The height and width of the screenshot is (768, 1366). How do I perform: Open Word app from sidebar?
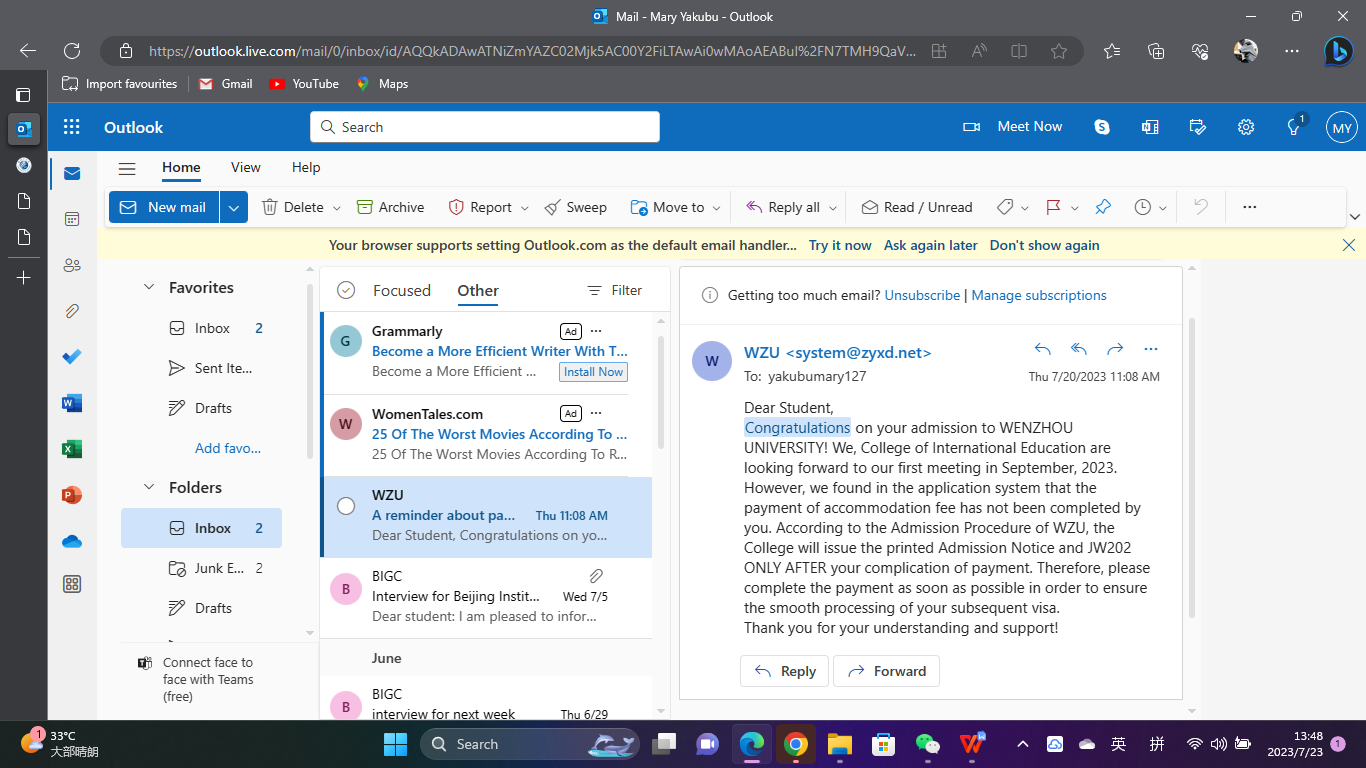click(x=72, y=403)
